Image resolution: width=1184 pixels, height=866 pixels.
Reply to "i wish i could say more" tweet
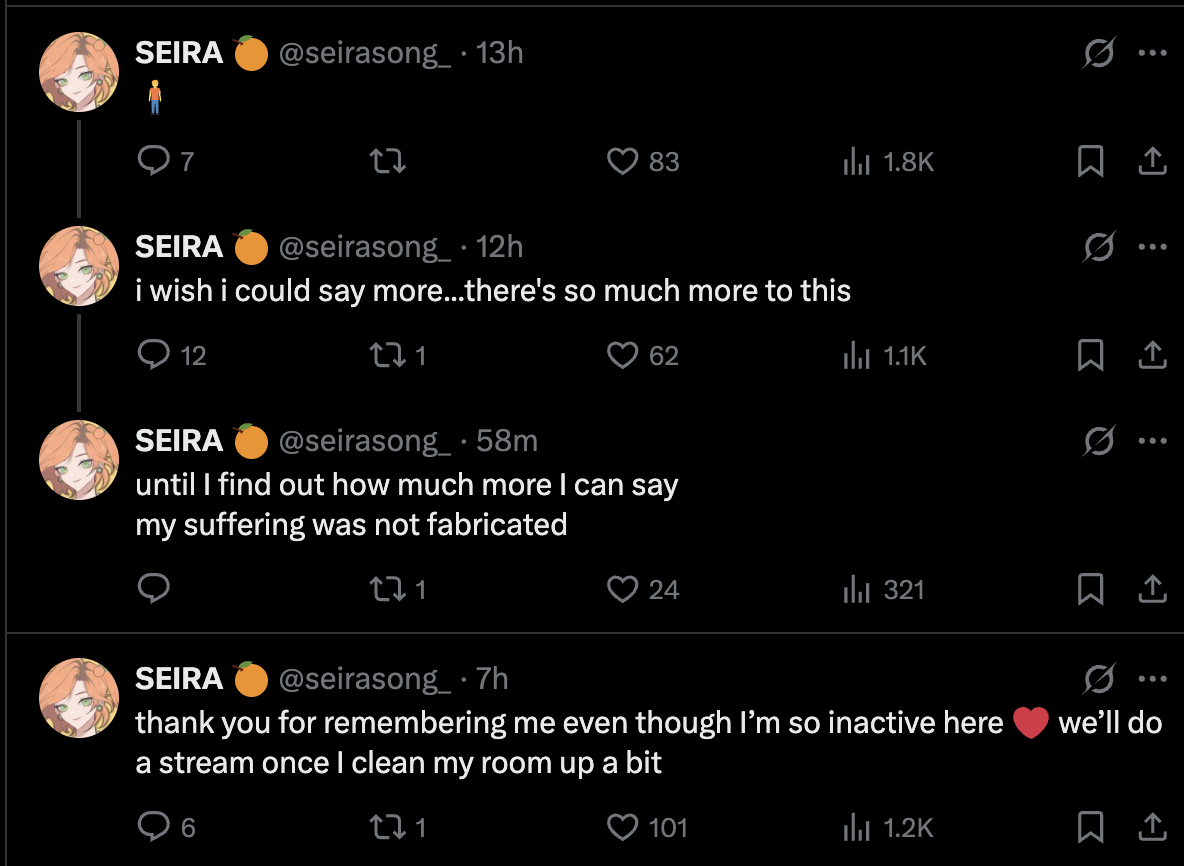click(153, 355)
